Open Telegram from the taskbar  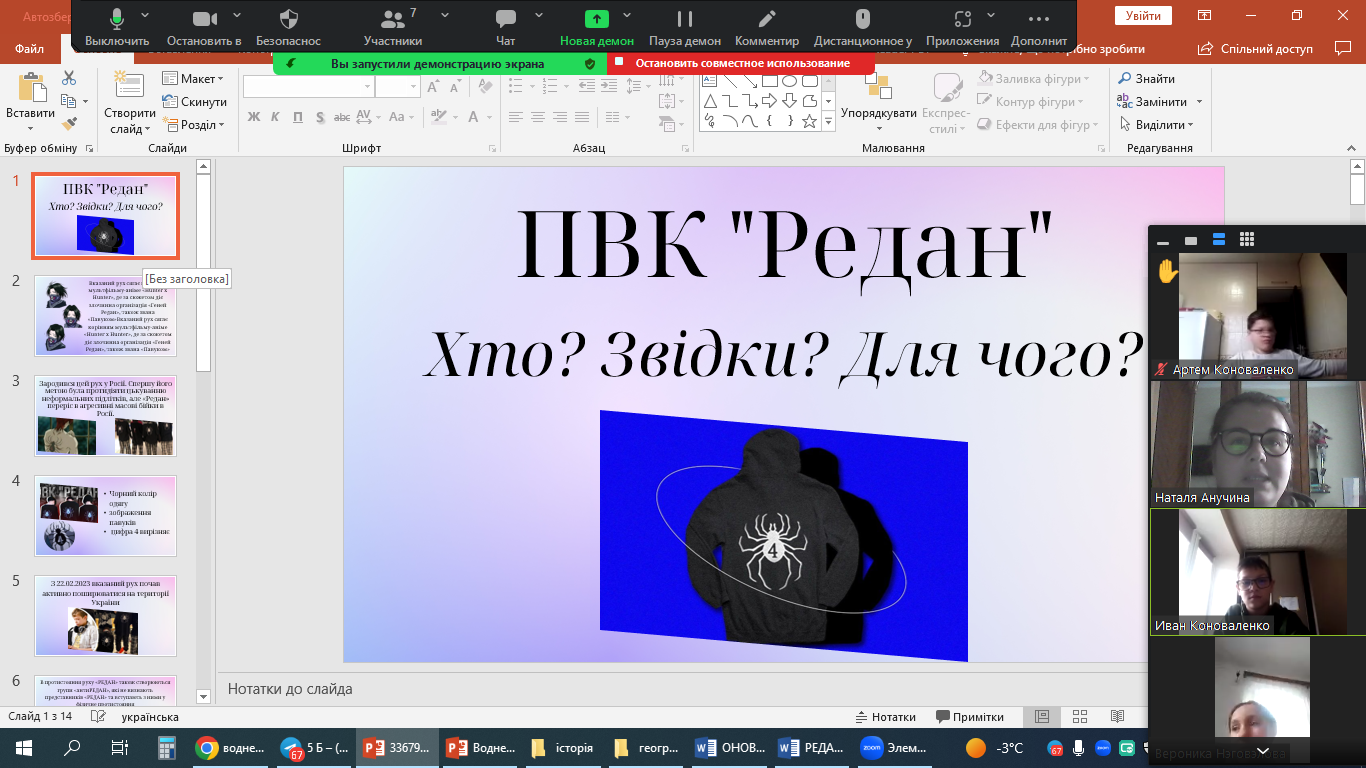[313, 748]
